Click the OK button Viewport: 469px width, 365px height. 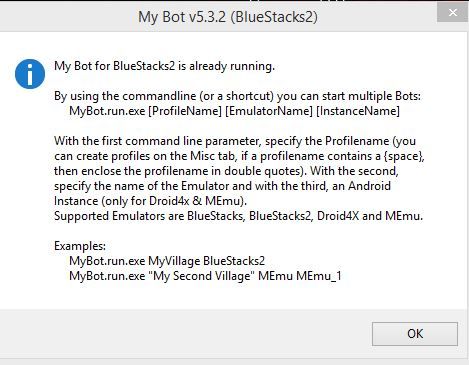415,334
